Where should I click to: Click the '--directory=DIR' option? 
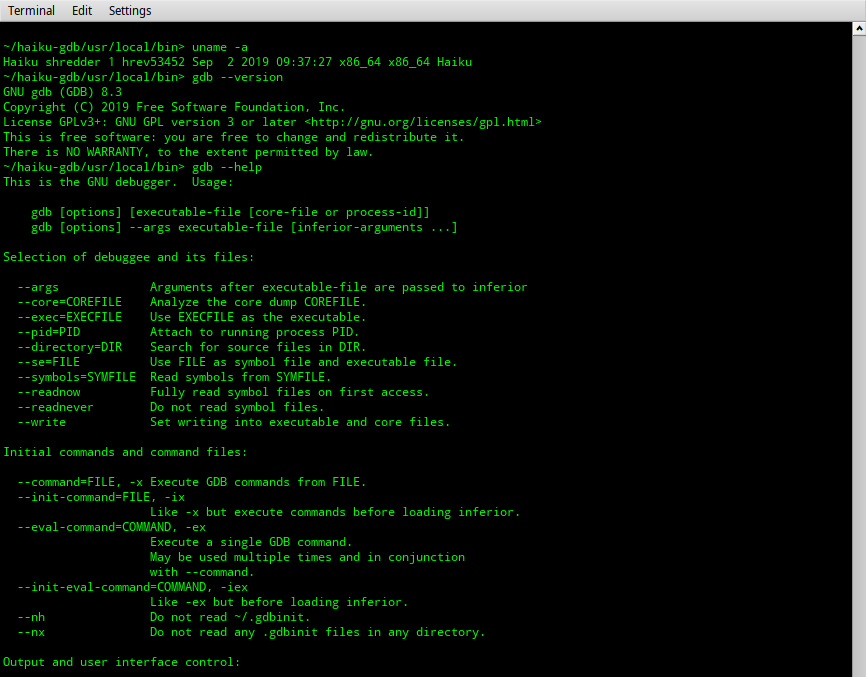coord(70,347)
